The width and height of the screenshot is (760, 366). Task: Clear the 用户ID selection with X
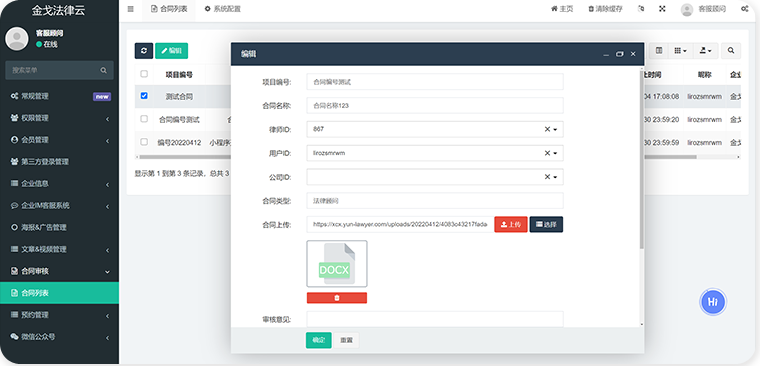[x=547, y=153]
